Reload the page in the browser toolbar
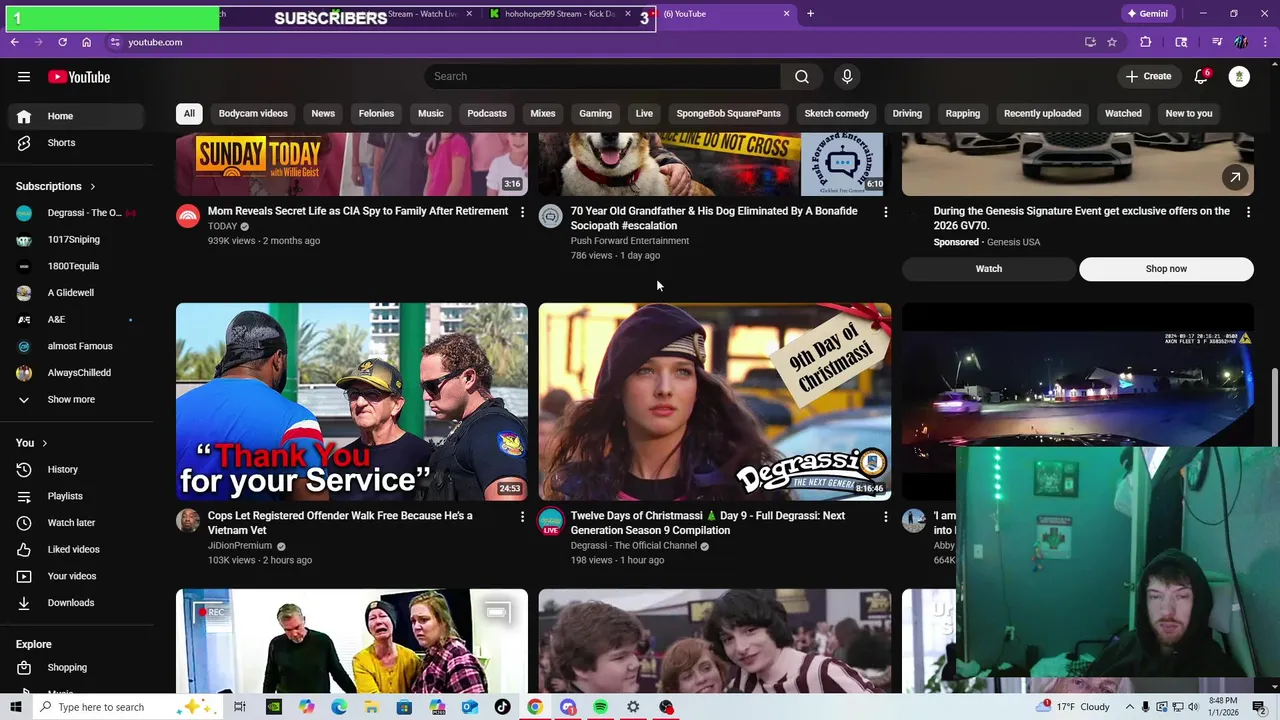This screenshot has height=720, width=1280. [62, 42]
